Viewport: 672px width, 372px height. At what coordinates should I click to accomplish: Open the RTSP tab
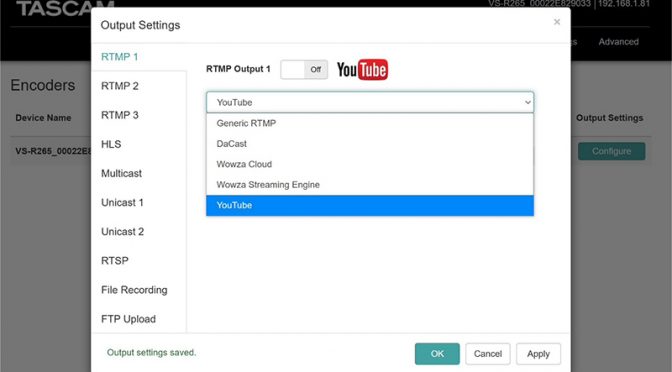114,261
